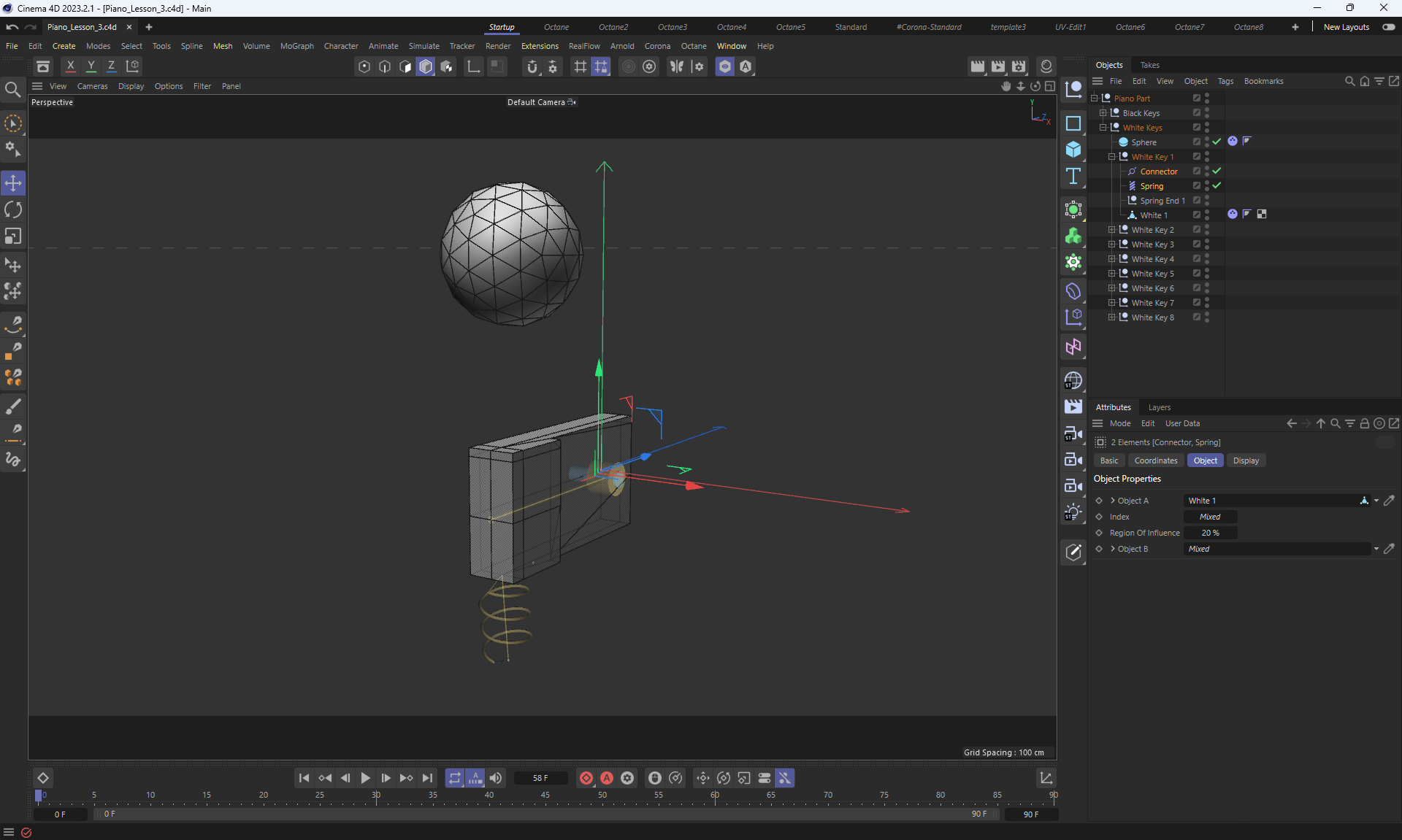The width and height of the screenshot is (1402, 840).
Task: Open the Cameras viewport menu
Action: [92, 86]
